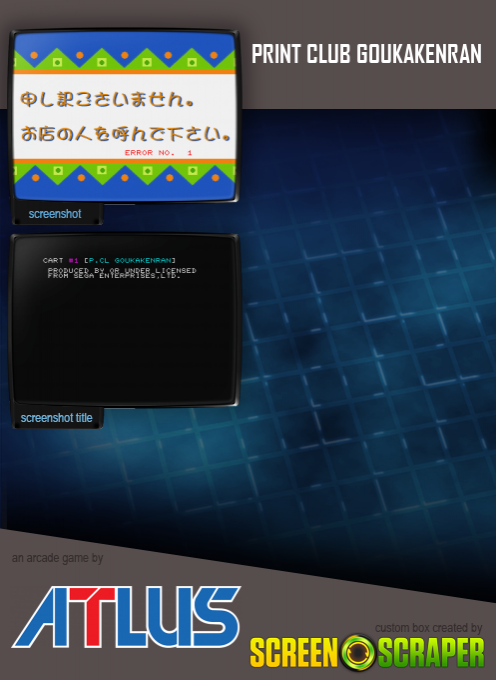Click the green ScreenScraper circular arrow icon
This screenshot has height=680, width=496.
coord(358,652)
